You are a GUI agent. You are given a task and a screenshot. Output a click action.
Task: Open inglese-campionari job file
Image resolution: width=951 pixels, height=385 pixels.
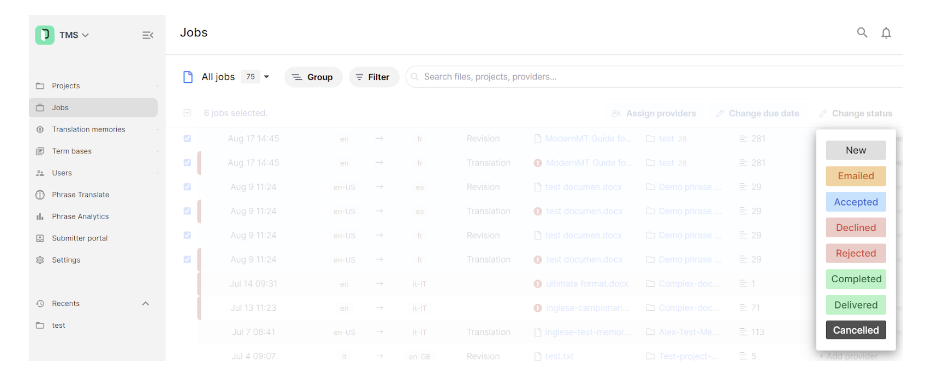point(589,308)
